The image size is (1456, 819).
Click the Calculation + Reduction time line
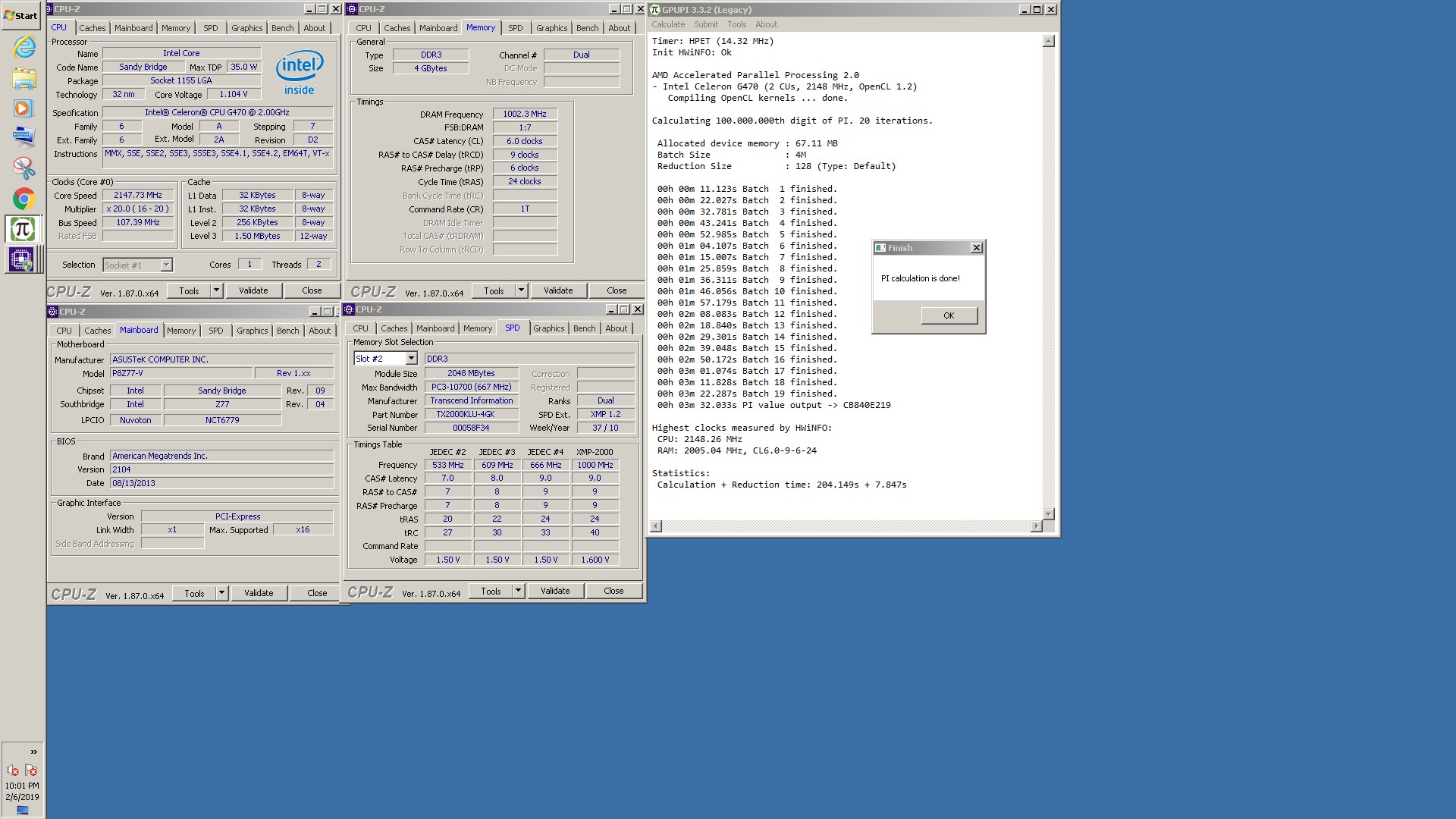pos(782,485)
